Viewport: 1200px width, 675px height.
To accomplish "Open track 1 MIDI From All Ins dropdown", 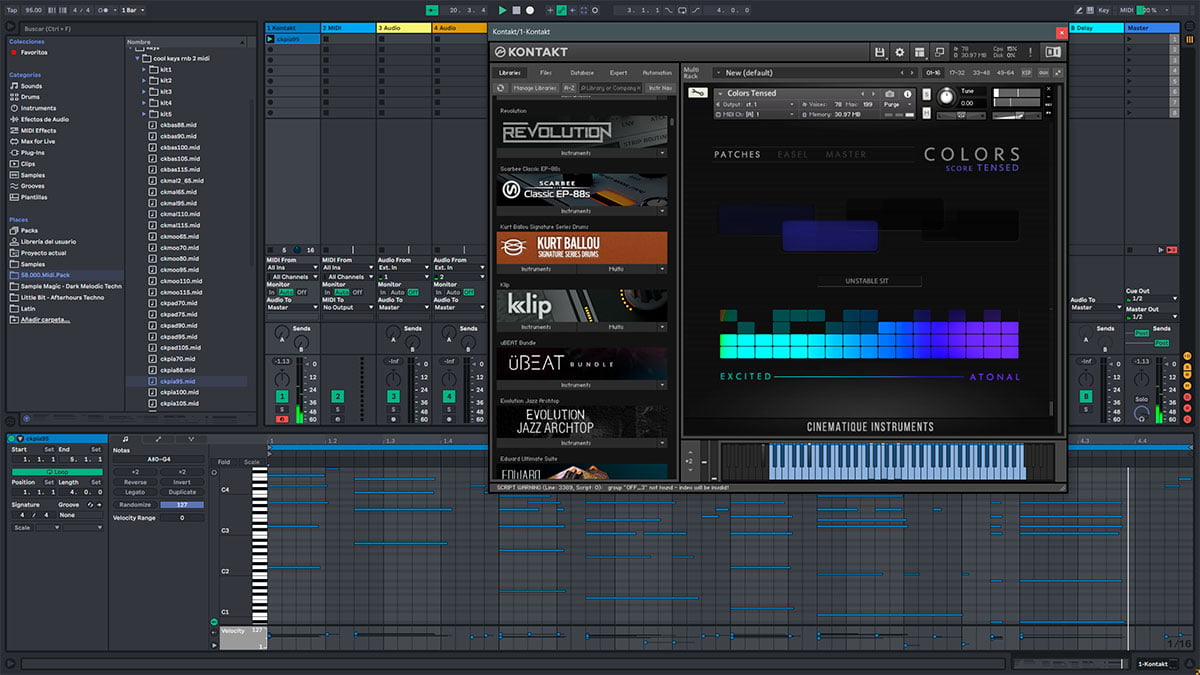I will tap(292, 268).
